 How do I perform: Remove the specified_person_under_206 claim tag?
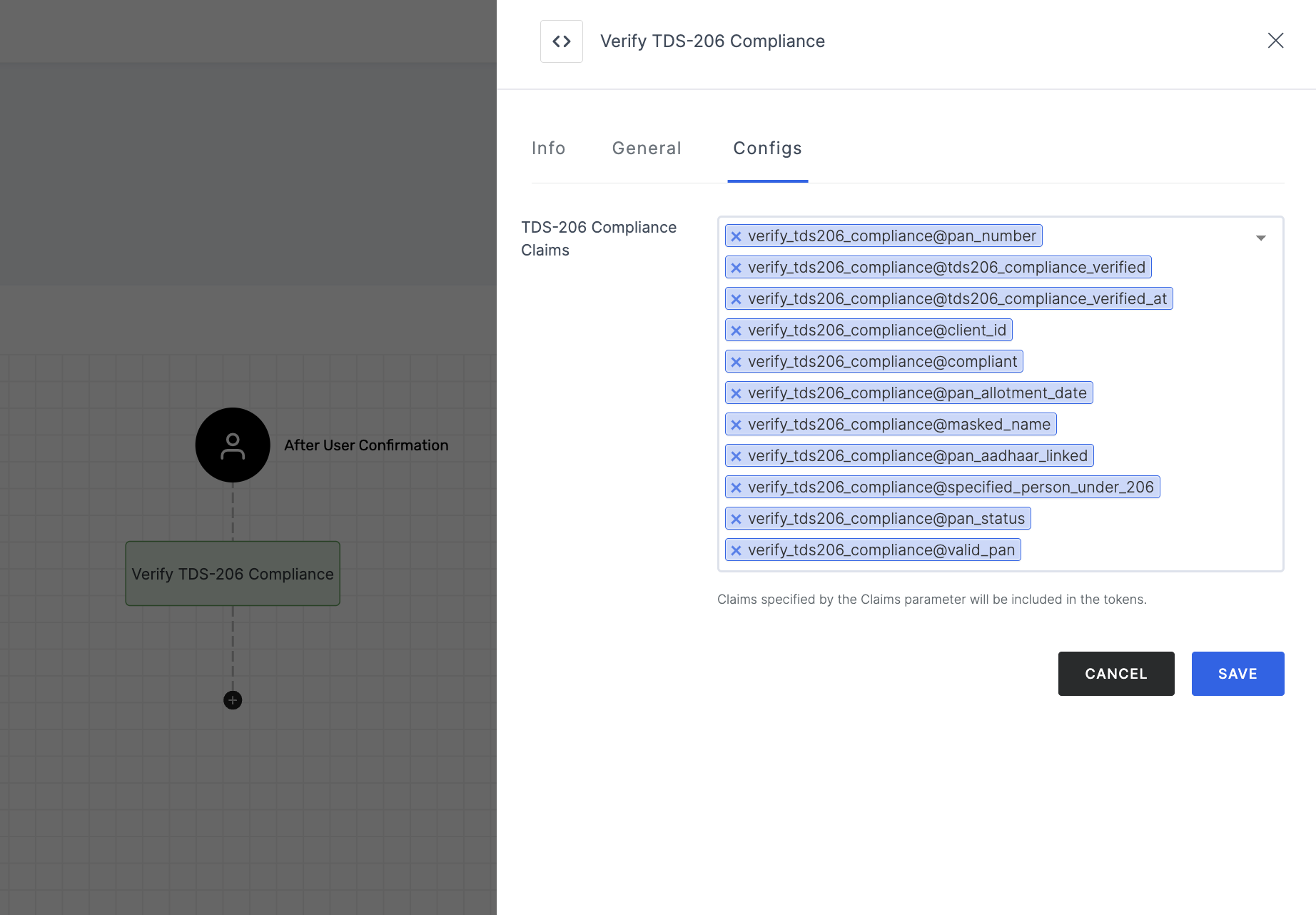[736, 487]
